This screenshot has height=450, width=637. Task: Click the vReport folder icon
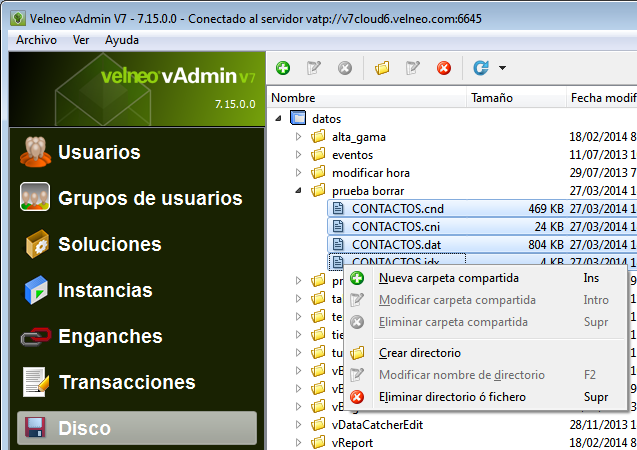pyautogui.click(x=318, y=441)
